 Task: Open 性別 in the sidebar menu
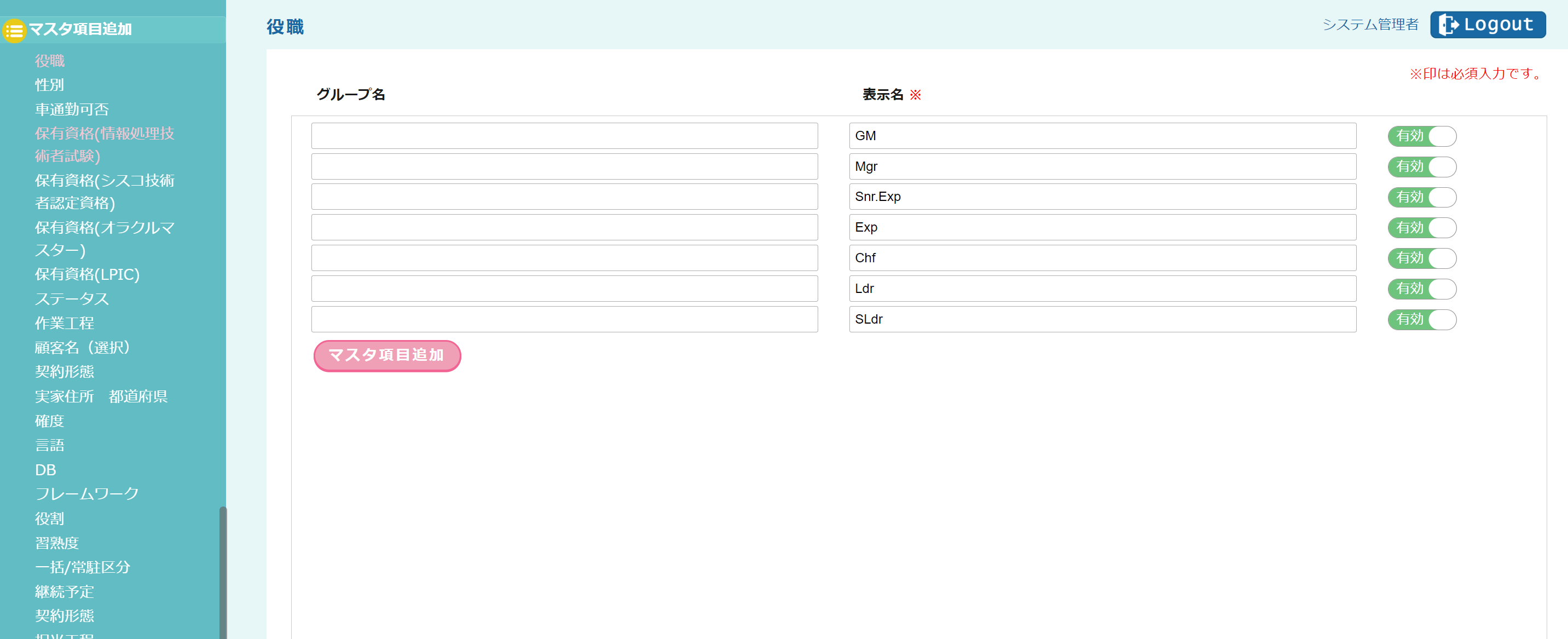[x=49, y=85]
